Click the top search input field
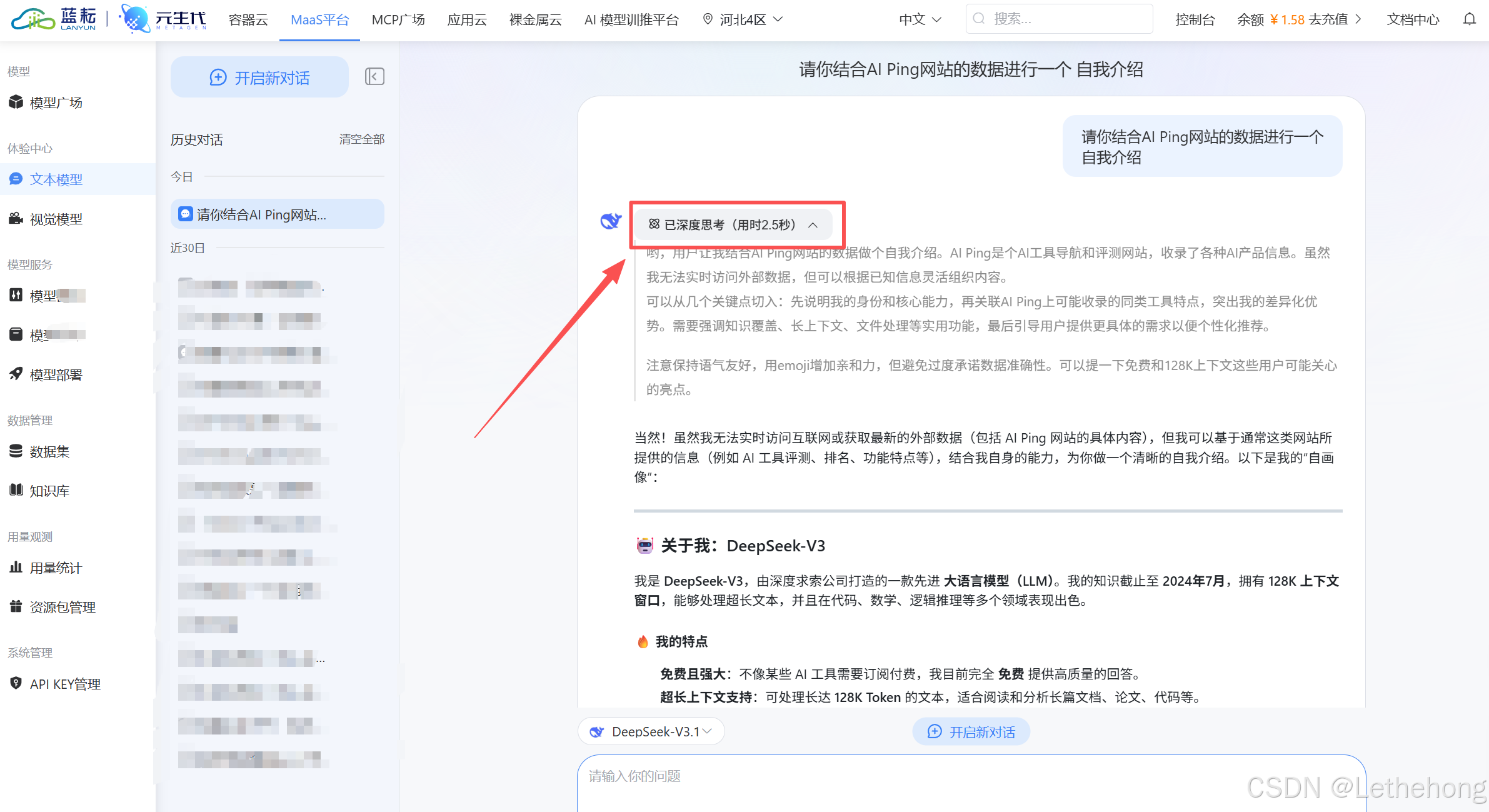 coord(1059,19)
